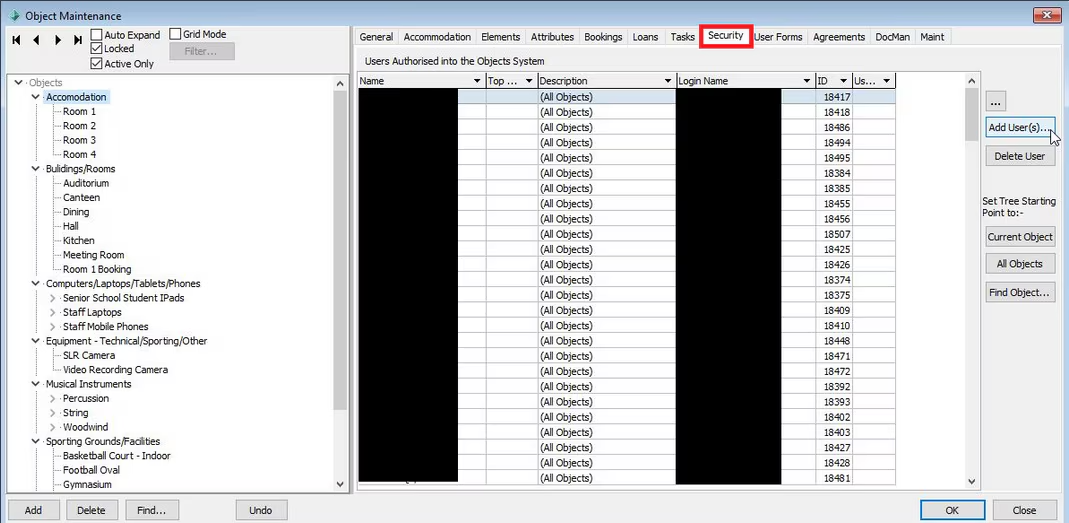Open the ID column filter dropdown
Viewport: 1069px width, 523px height.
(x=844, y=81)
